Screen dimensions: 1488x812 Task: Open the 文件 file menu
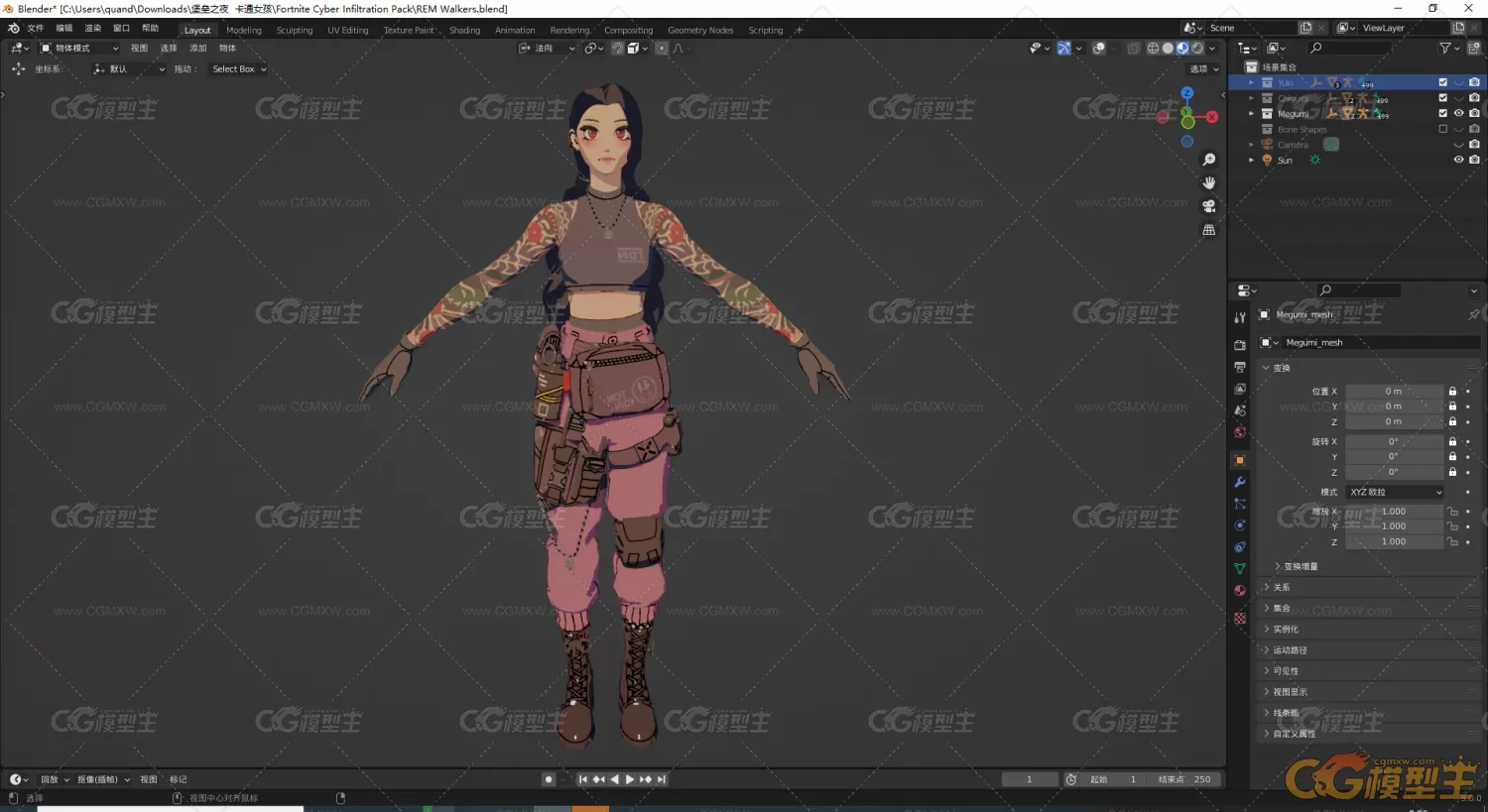pyautogui.click(x=36, y=29)
